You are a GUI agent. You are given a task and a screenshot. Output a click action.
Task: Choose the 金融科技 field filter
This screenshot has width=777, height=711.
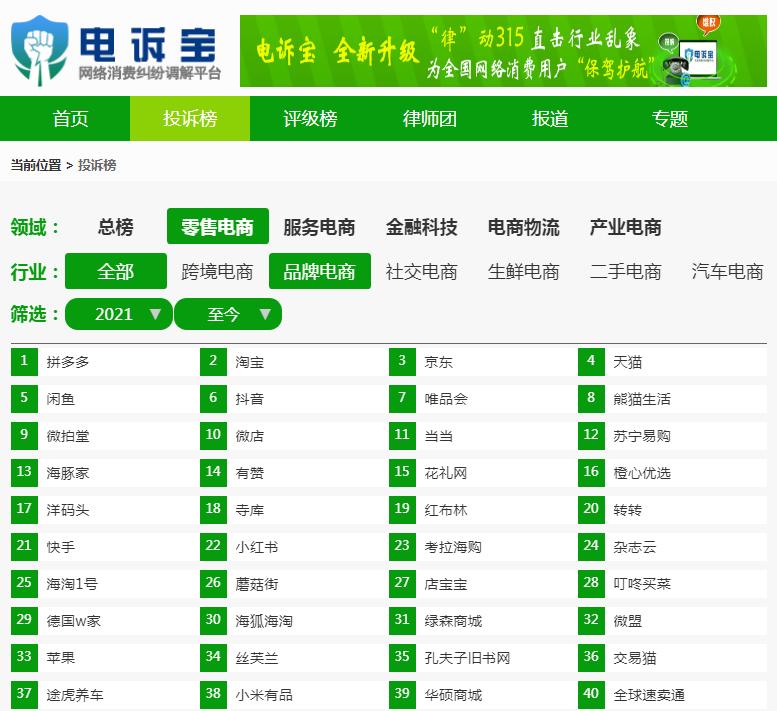pyautogui.click(x=421, y=227)
